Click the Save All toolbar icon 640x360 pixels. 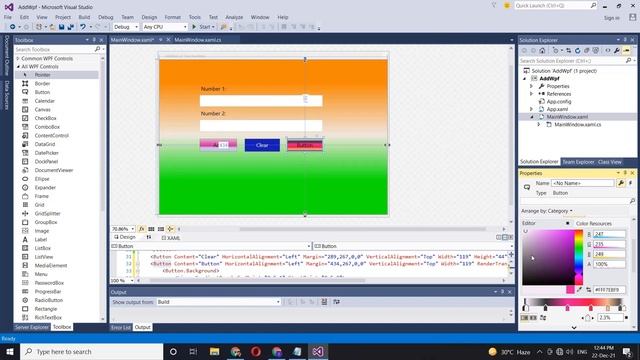pos(71,27)
